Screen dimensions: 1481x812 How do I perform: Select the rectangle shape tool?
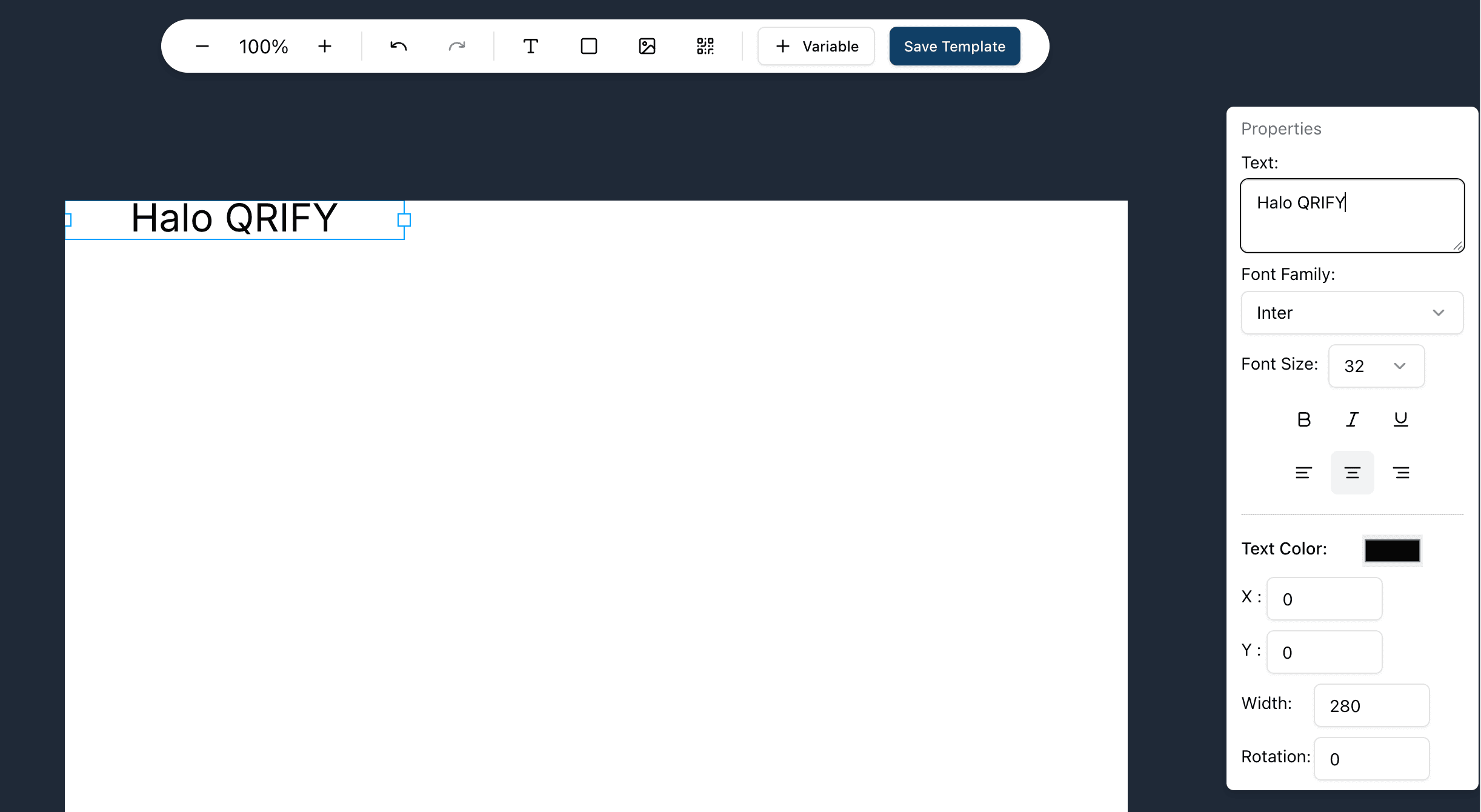588,46
